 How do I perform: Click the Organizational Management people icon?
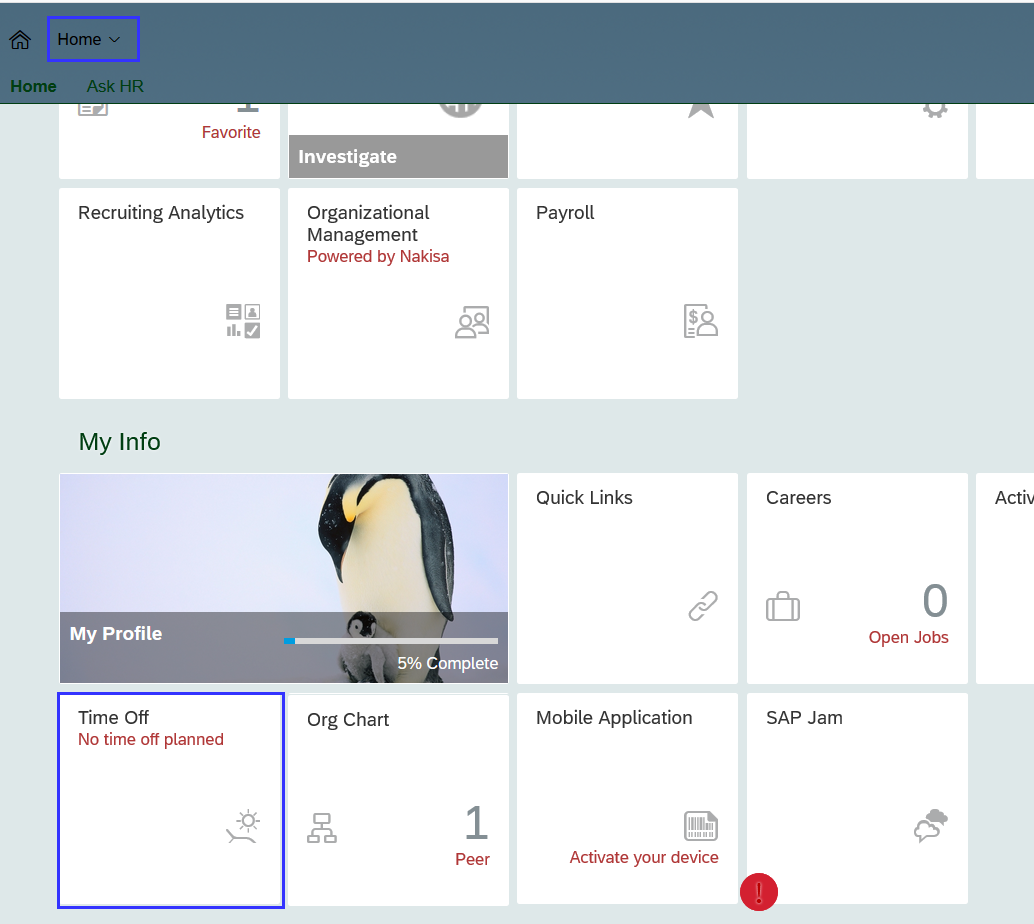tap(472, 322)
